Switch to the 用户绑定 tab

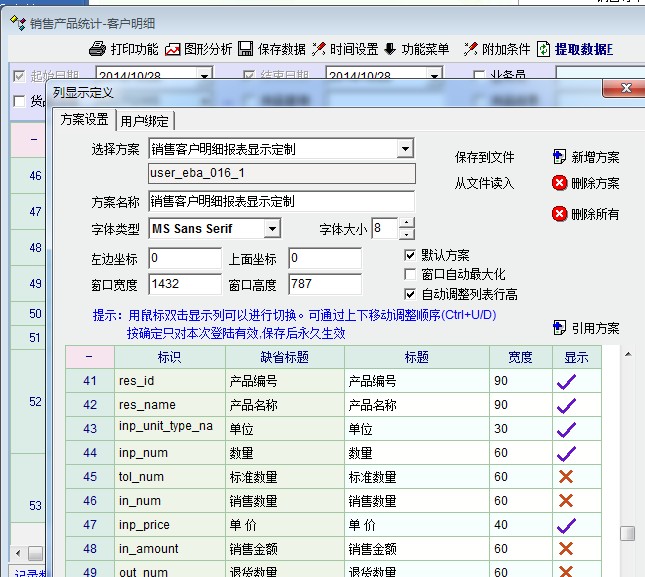click(146, 121)
